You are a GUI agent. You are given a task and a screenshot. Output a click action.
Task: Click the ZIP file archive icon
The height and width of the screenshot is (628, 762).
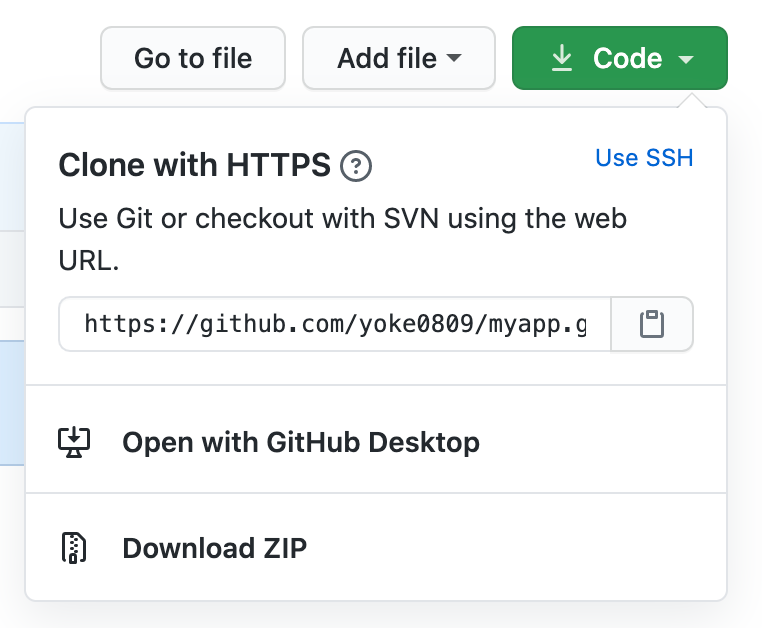pos(74,548)
